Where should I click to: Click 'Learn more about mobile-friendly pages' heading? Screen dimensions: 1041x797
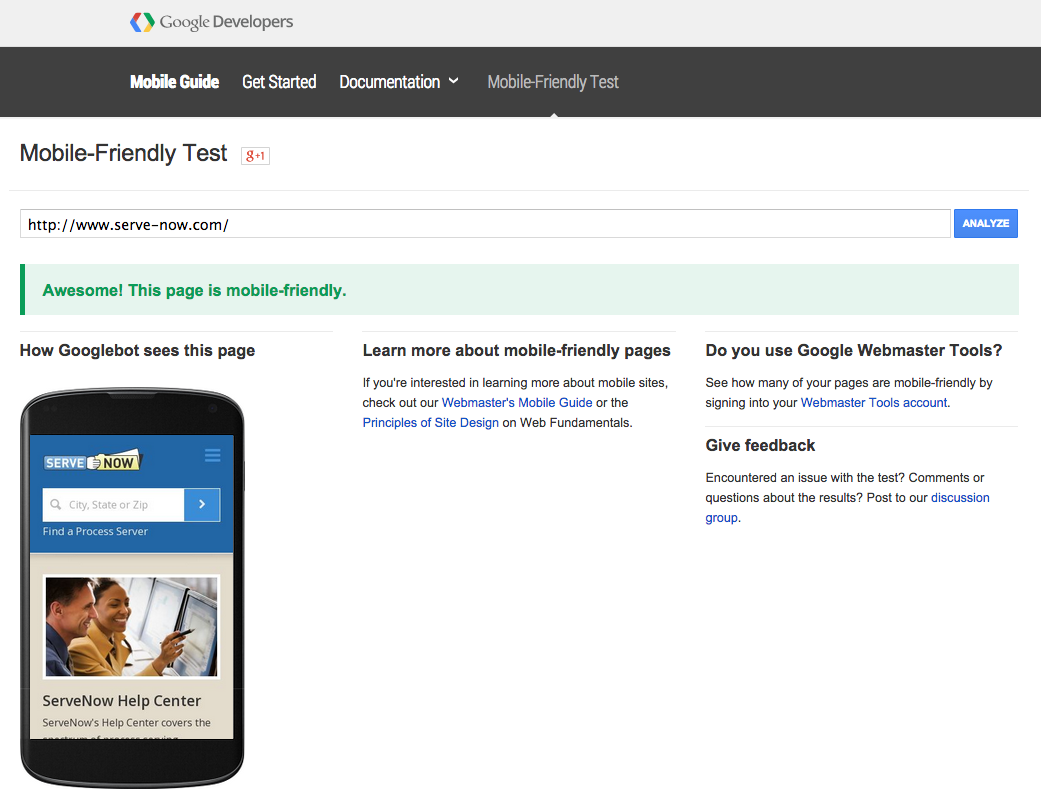[517, 351]
